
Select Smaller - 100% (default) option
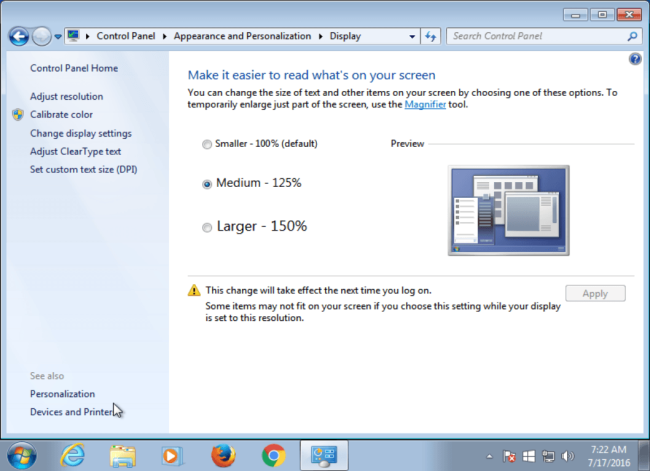pyautogui.click(x=260, y=144)
